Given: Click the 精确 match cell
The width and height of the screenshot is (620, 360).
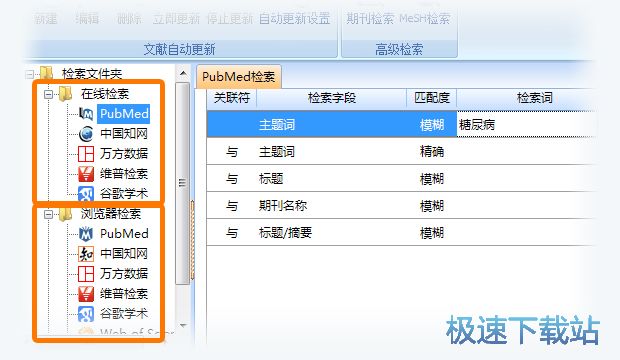Looking at the screenshot, I should click(432, 152).
